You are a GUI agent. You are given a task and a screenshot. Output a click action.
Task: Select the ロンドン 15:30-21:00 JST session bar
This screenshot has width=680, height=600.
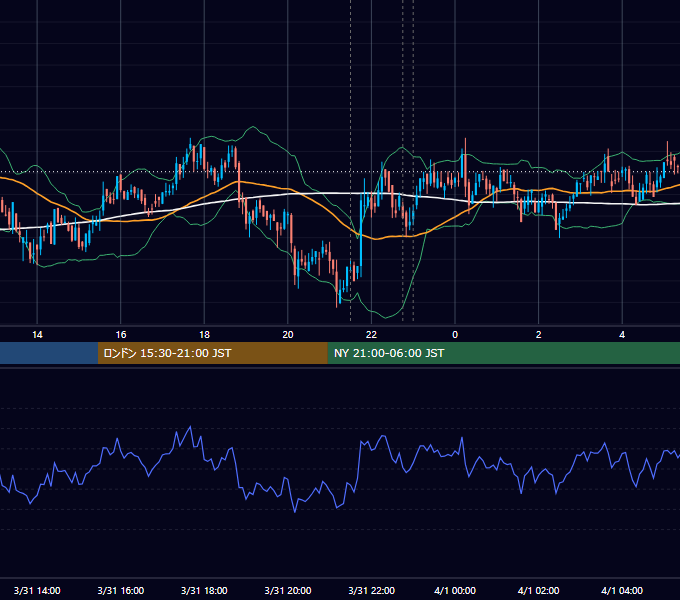[x=212, y=353]
